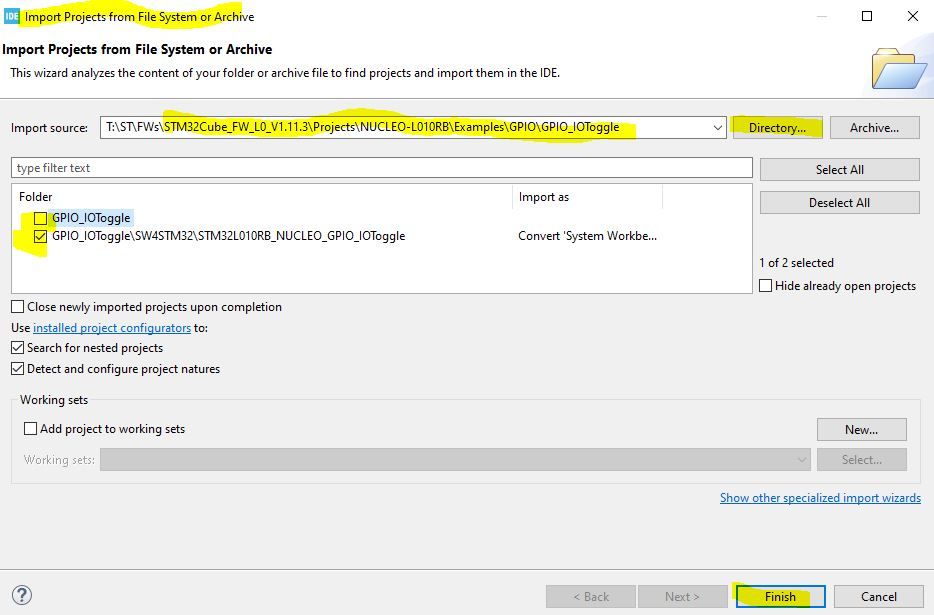Uncheck the STM32L010RB_NUCLEO_GPIO_IOToggle project checkbox
Screen dimensions: 934x615
click(40, 237)
